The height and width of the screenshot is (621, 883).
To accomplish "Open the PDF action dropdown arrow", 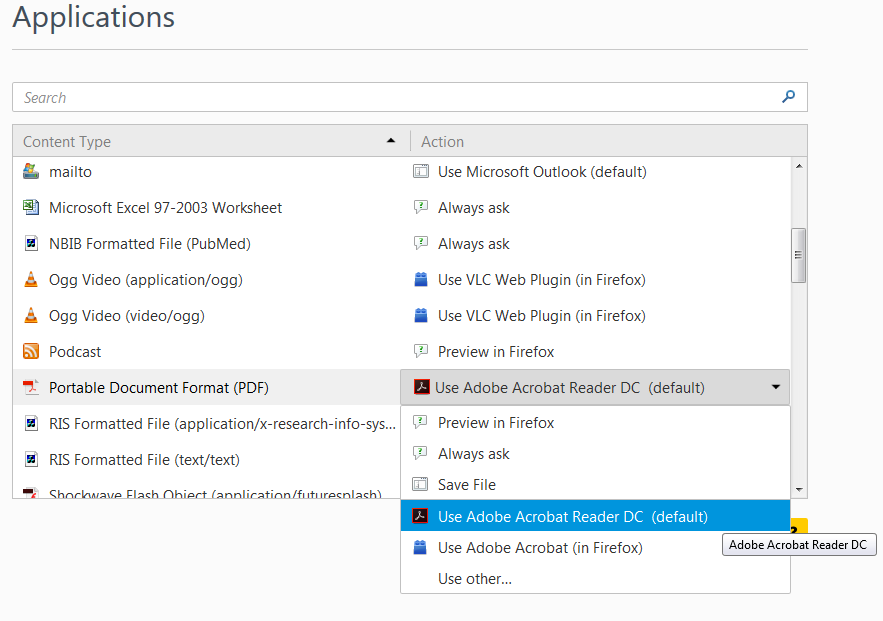I will tap(775, 387).
